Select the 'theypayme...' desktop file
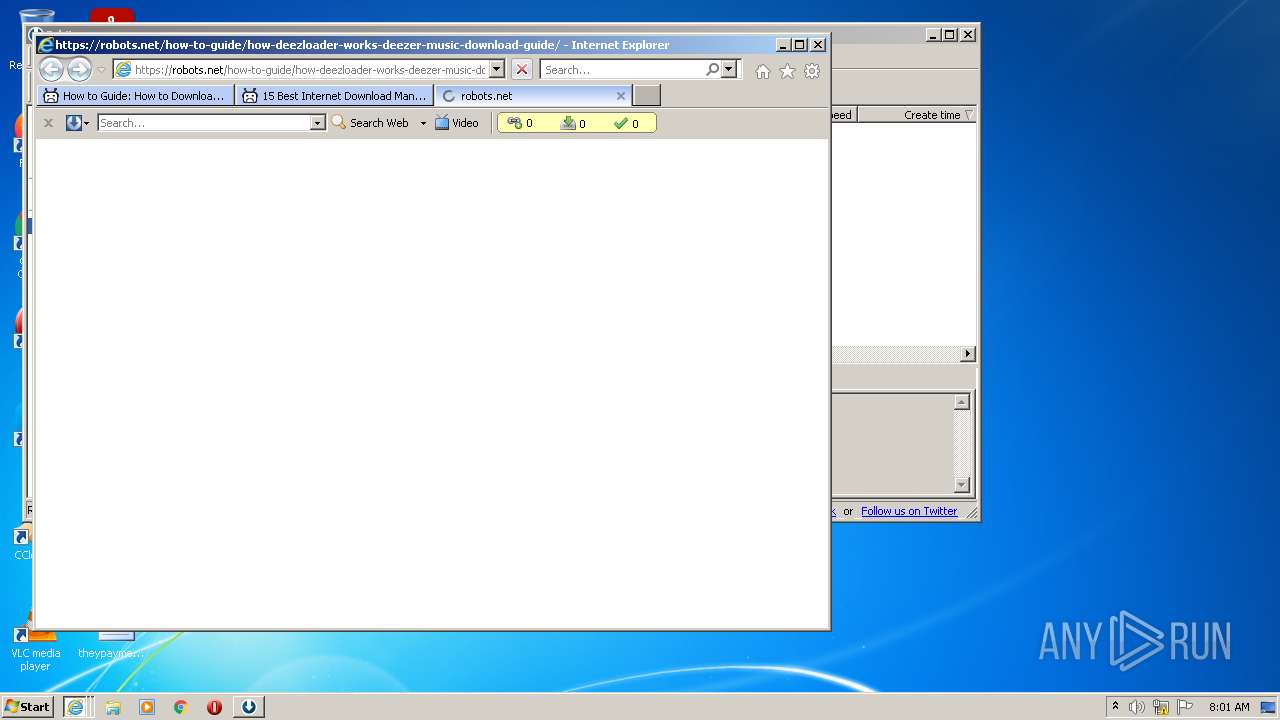This screenshot has height=720, width=1280. pyautogui.click(x=112, y=646)
